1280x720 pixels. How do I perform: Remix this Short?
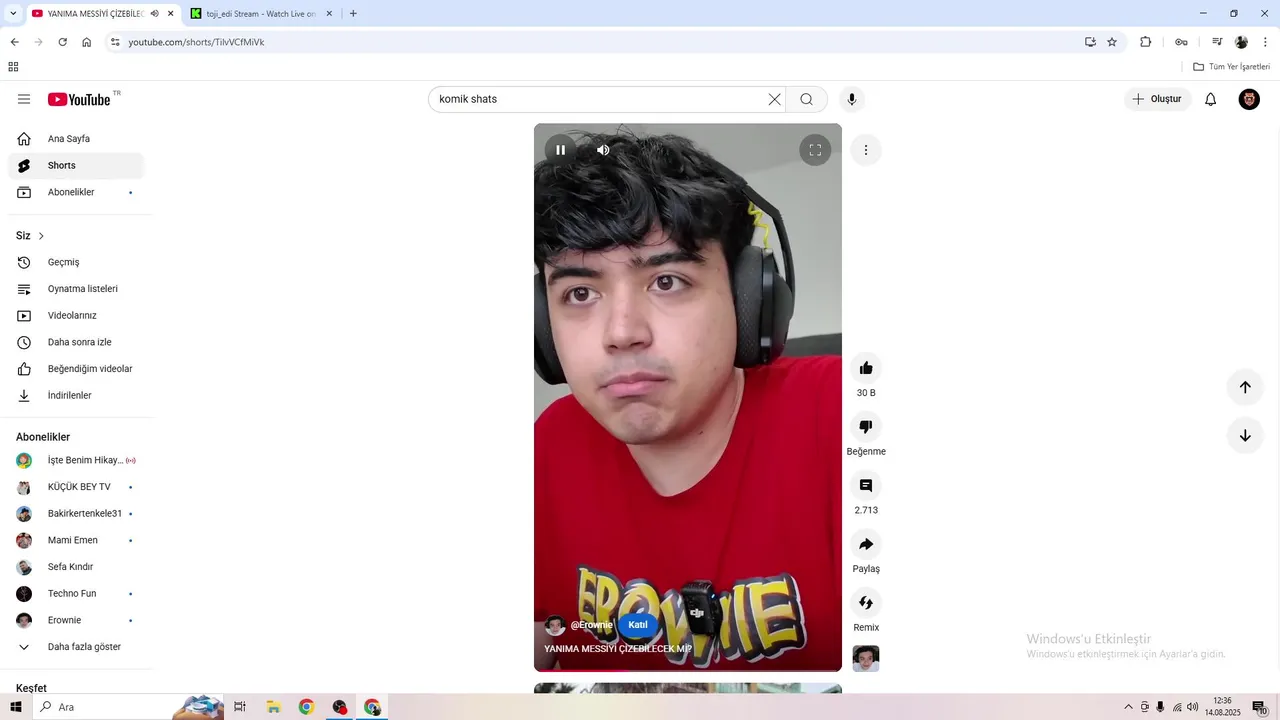tap(866, 603)
